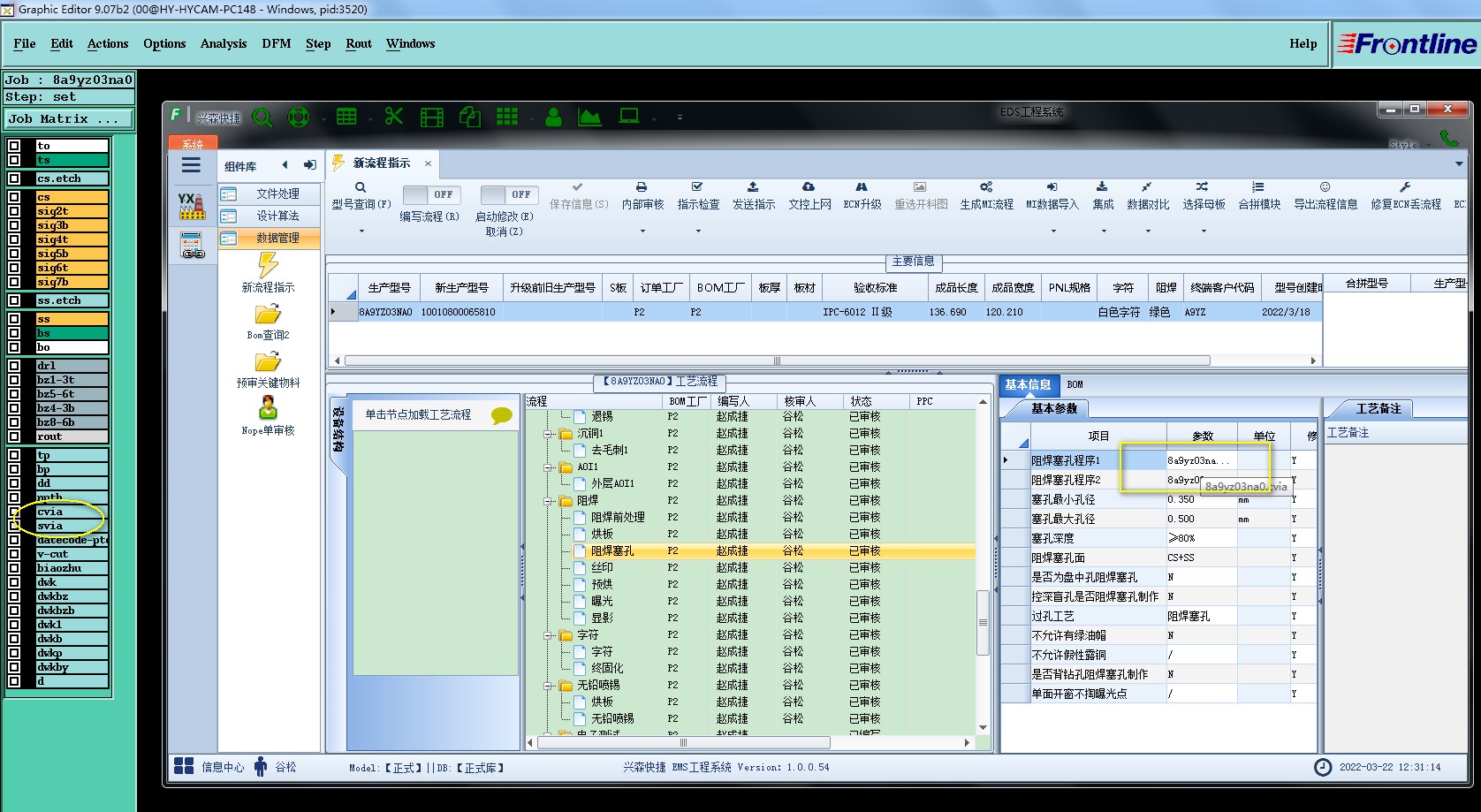This screenshot has width=1481, height=812.
Task: Select 设计算法 in component library
Action: point(270,216)
